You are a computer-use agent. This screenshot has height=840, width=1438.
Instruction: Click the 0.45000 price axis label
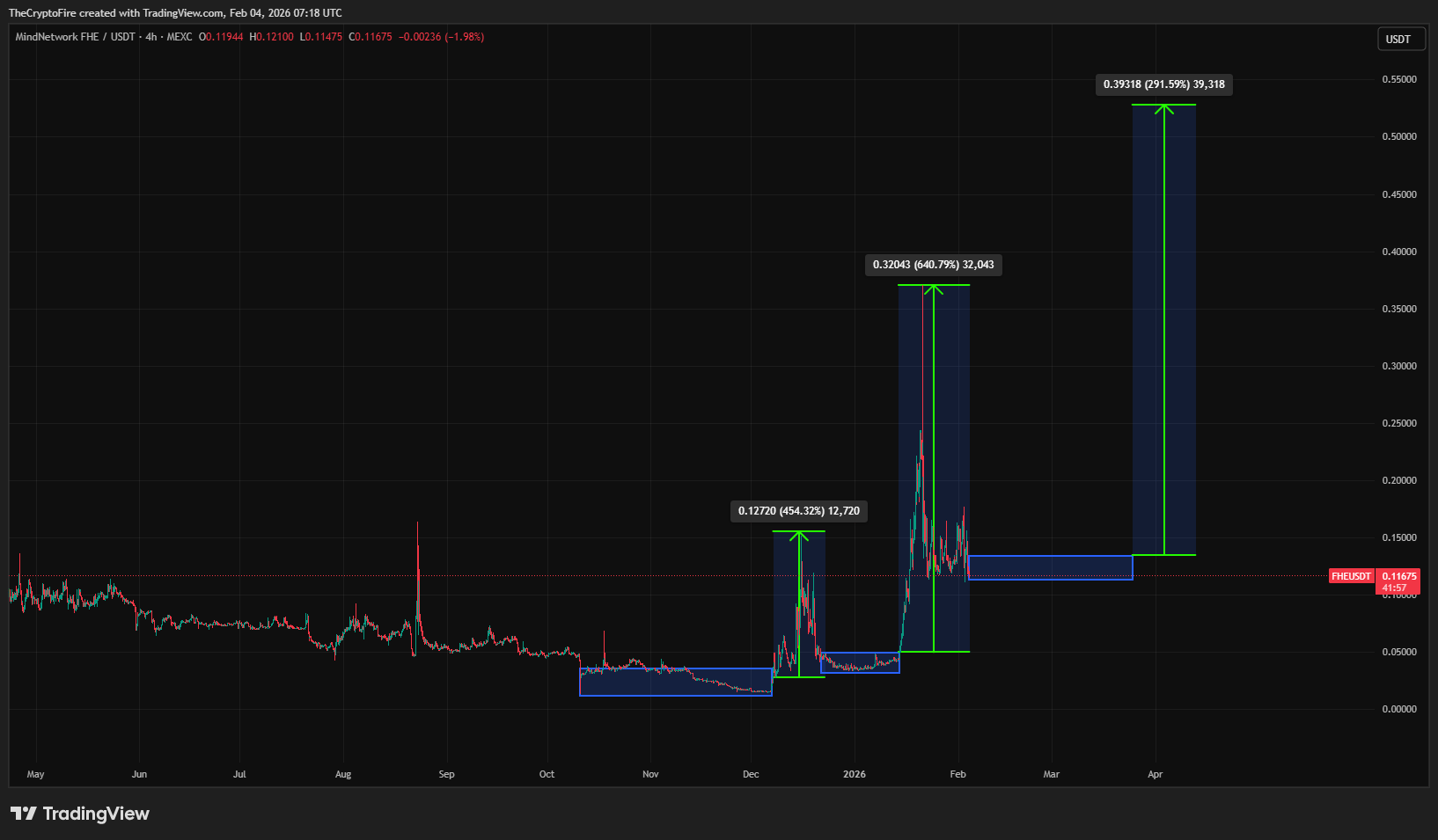coord(1399,194)
